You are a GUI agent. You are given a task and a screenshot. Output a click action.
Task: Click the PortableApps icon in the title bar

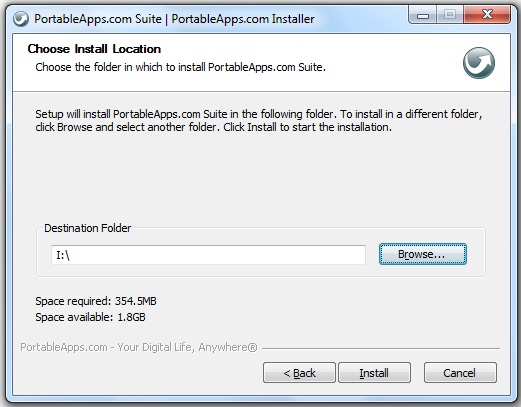(21, 19)
